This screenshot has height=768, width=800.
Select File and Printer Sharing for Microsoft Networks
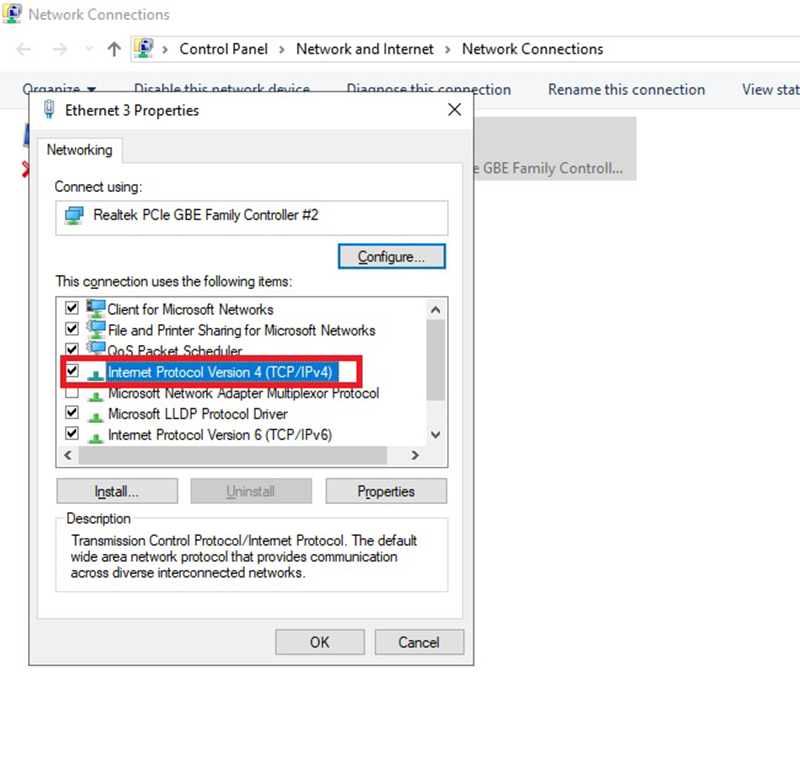coord(242,330)
